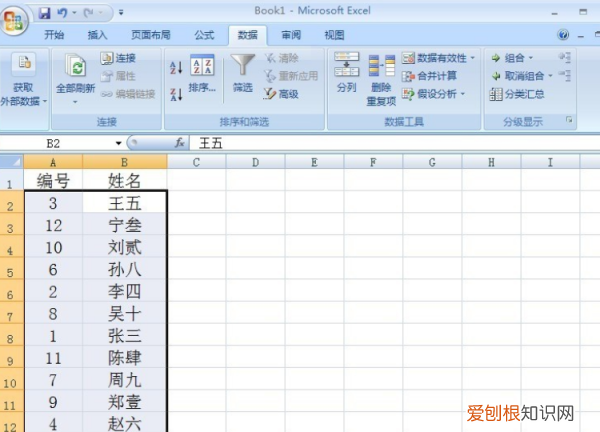The width and height of the screenshot is (600, 432).
Task: Click the Redo arrow icon
Action: coord(89,13)
